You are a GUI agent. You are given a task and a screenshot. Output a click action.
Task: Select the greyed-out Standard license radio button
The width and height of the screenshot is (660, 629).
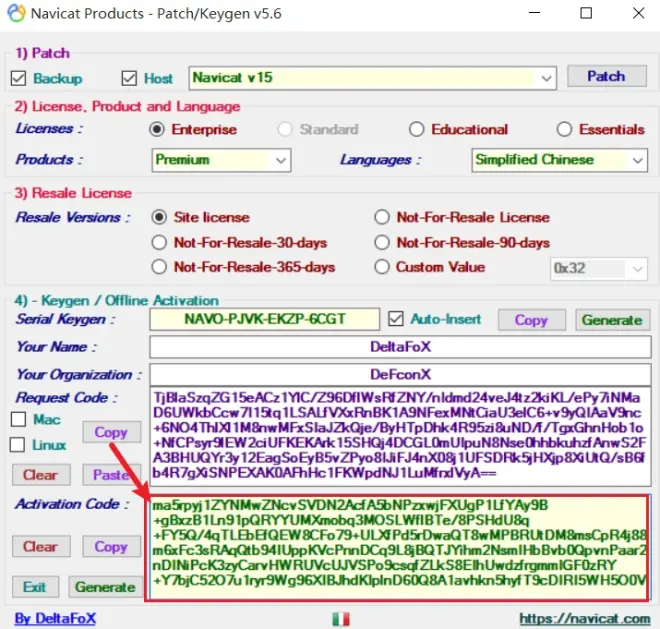[285, 129]
